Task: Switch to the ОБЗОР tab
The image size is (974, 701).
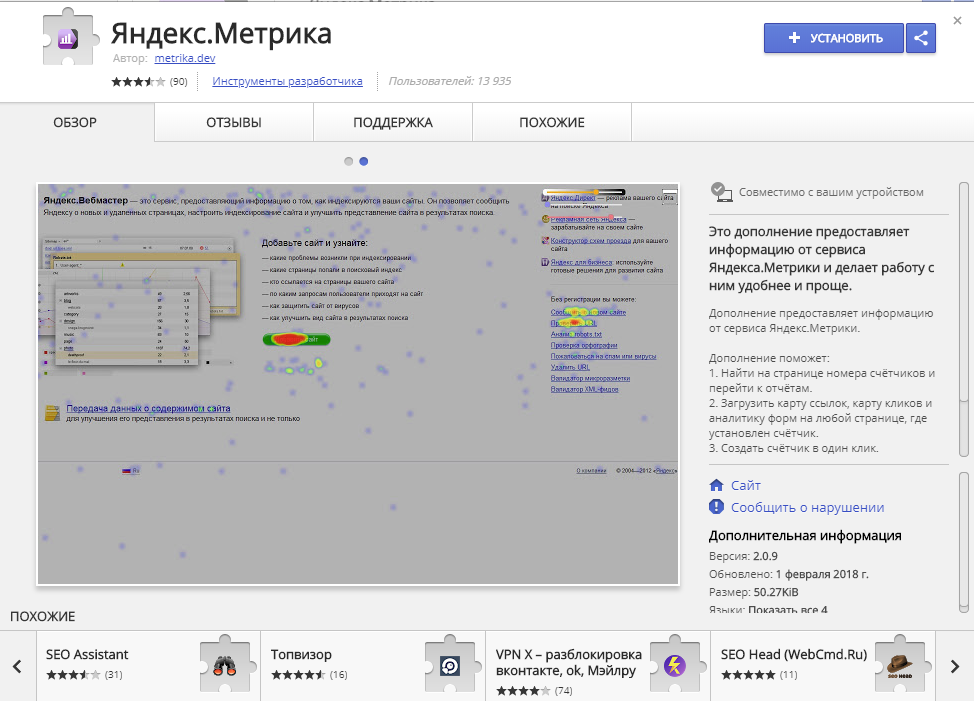Action: coord(75,122)
